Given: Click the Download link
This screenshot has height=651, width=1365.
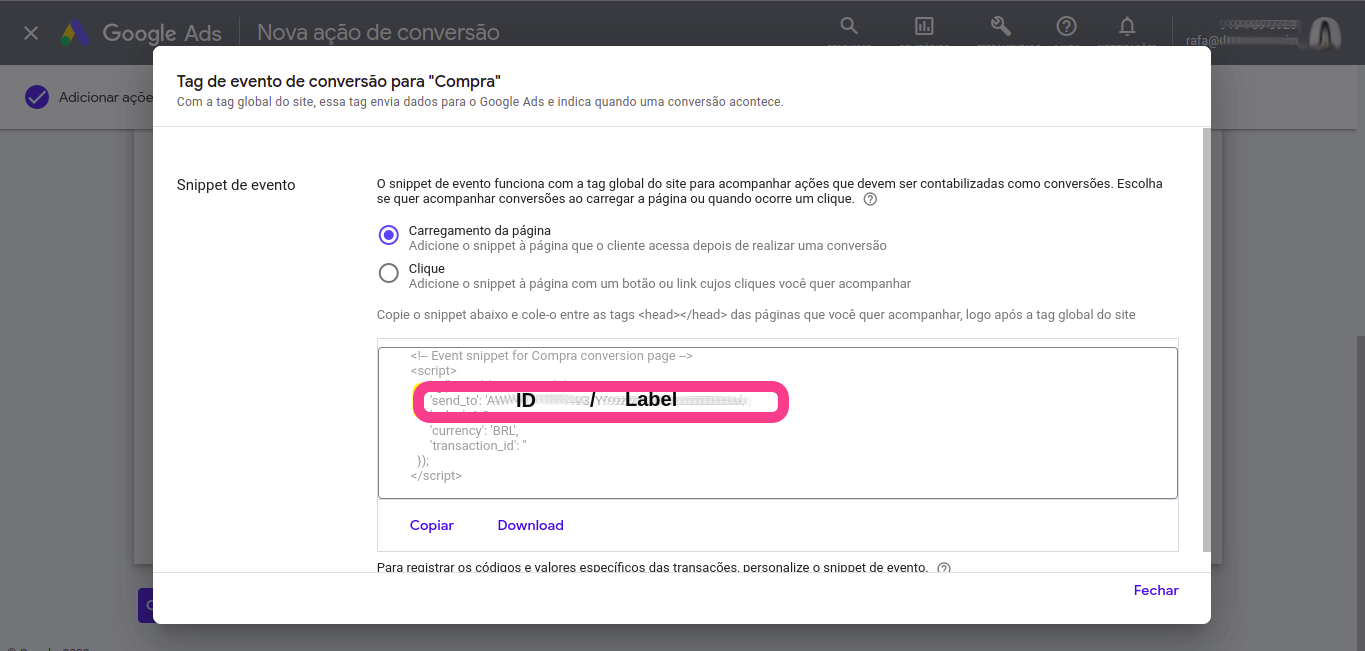Looking at the screenshot, I should click(531, 525).
